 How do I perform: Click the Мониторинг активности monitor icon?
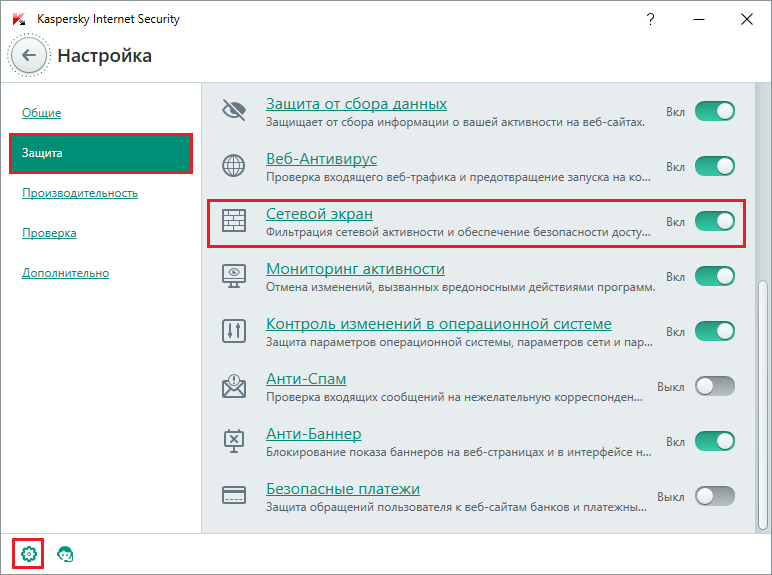click(x=235, y=276)
